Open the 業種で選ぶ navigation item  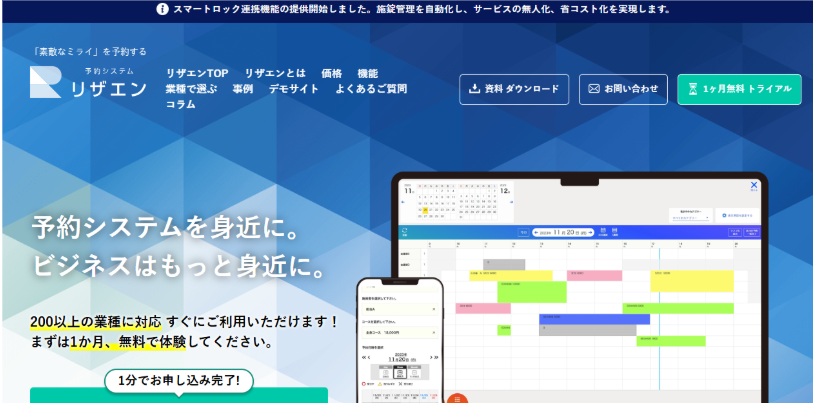pos(191,89)
